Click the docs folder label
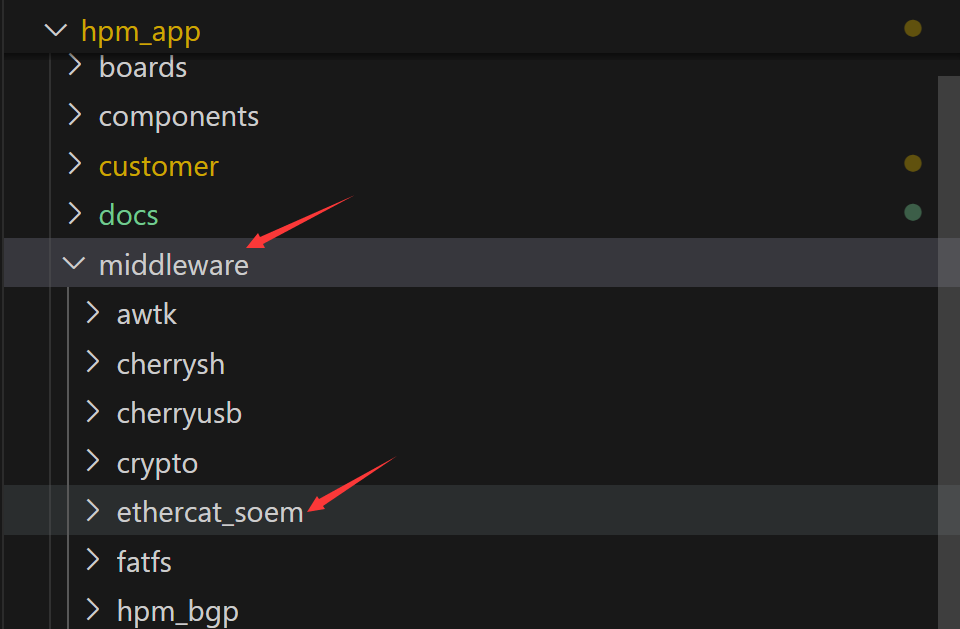 pos(129,216)
